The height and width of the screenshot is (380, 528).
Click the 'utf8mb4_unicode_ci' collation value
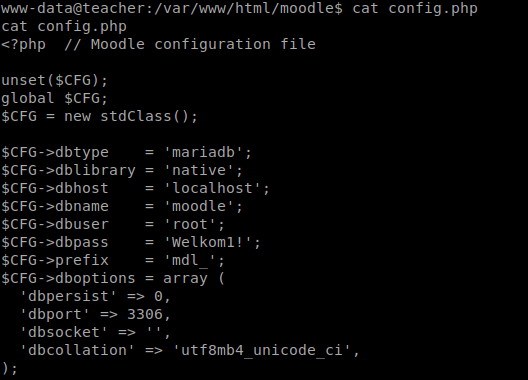click(262, 350)
